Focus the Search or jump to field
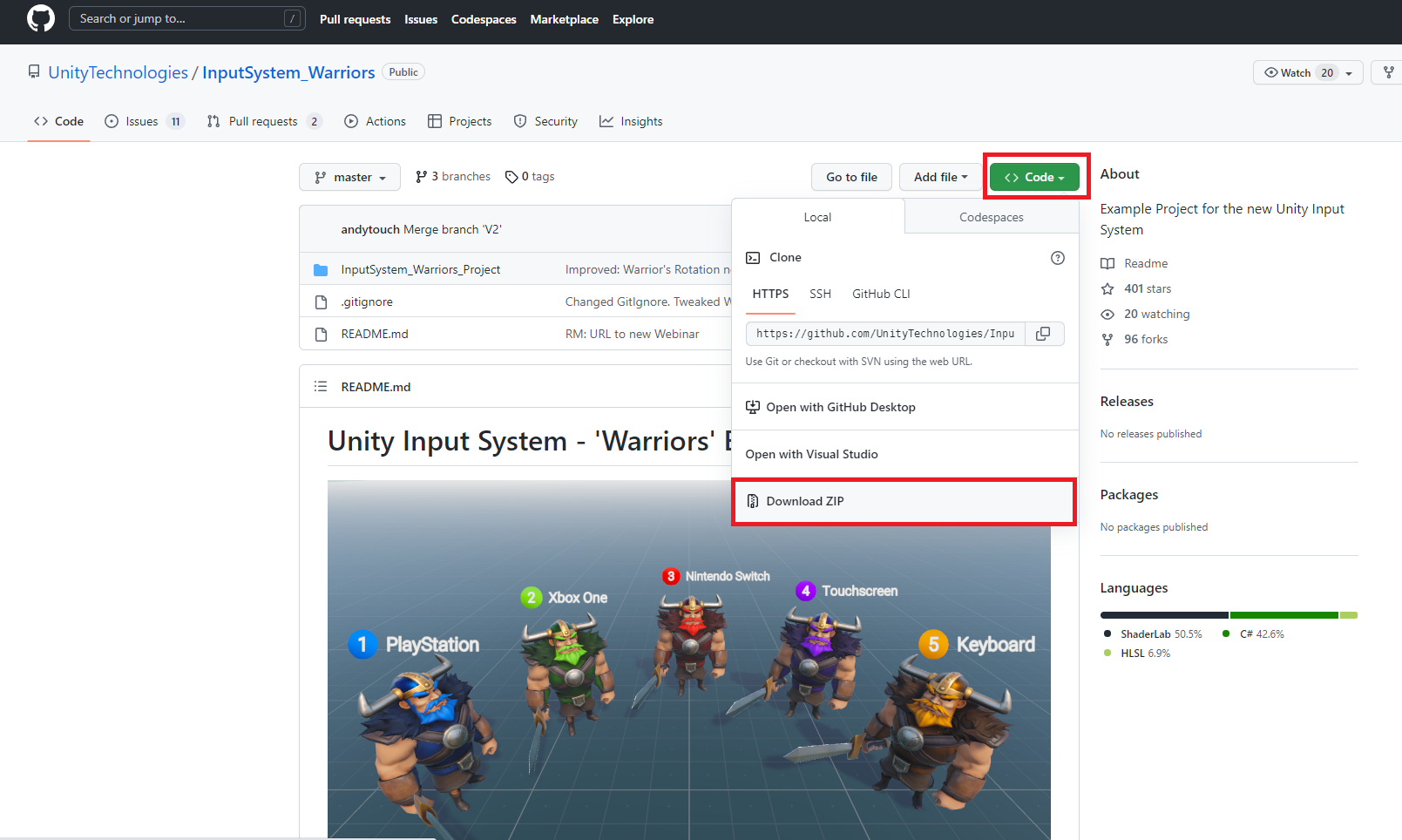 [186, 18]
